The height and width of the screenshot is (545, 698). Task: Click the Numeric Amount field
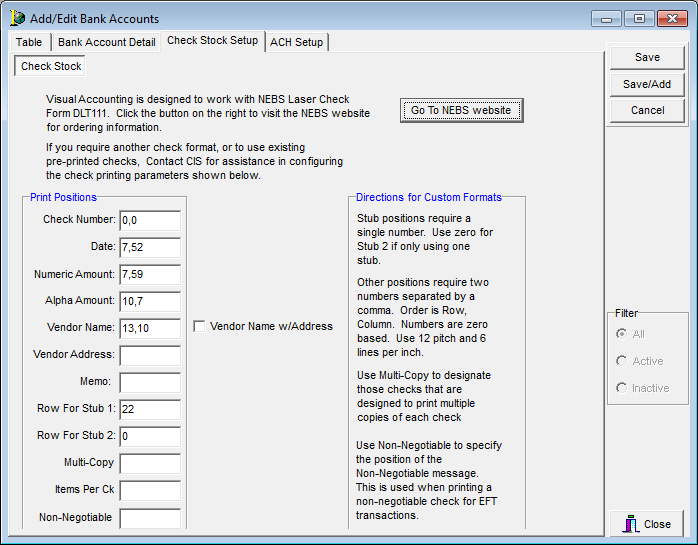pos(150,274)
